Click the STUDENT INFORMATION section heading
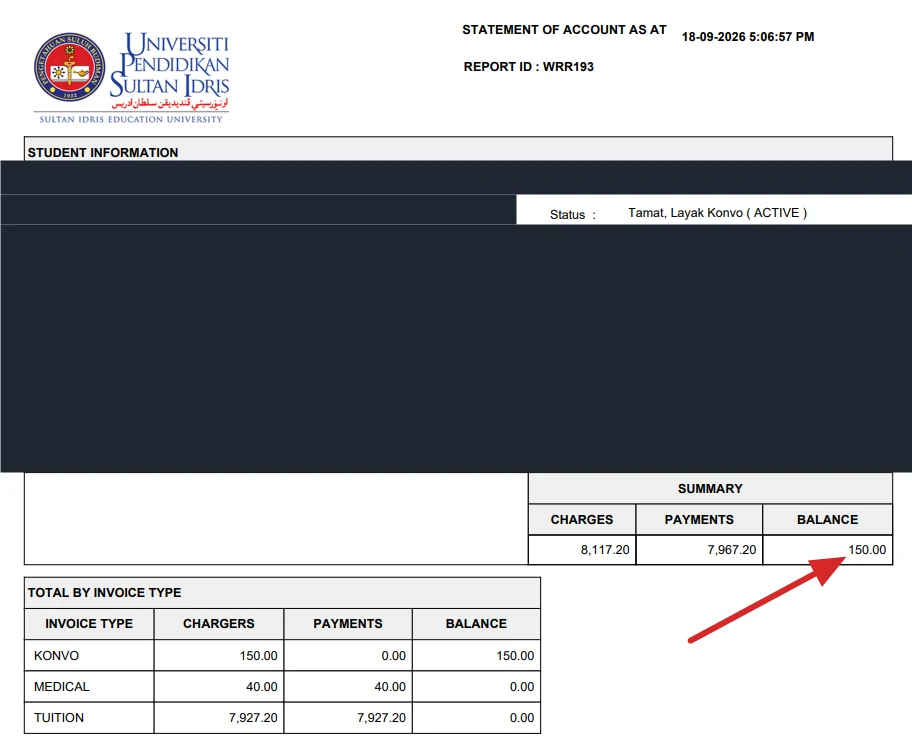 (103, 152)
